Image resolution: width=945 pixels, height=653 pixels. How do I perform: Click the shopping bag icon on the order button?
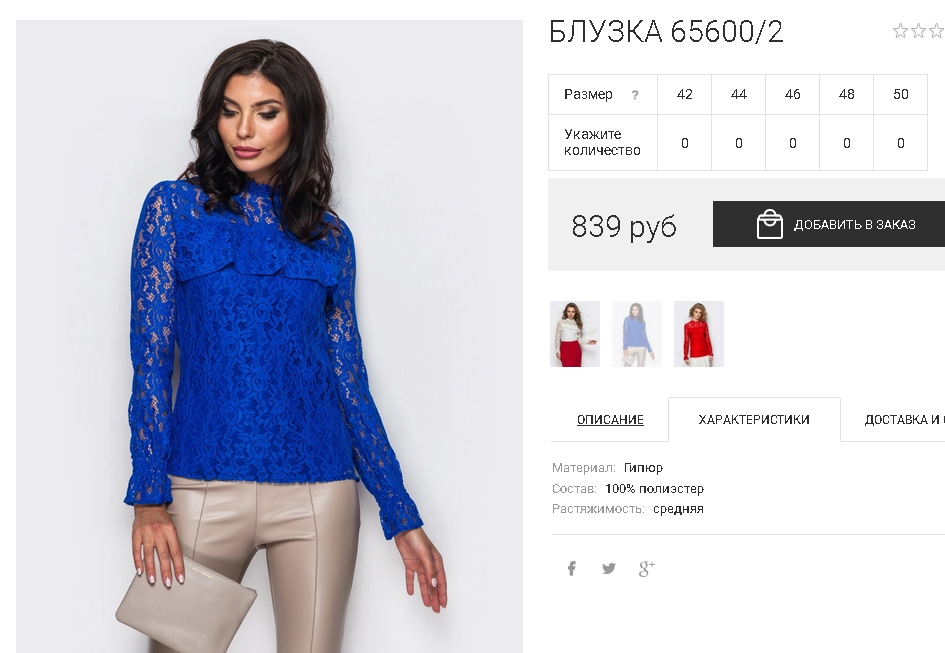click(770, 224)
